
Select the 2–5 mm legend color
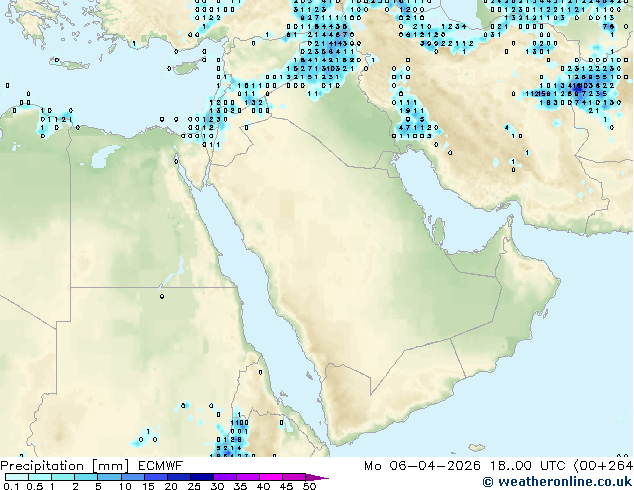tap(86, 477)
